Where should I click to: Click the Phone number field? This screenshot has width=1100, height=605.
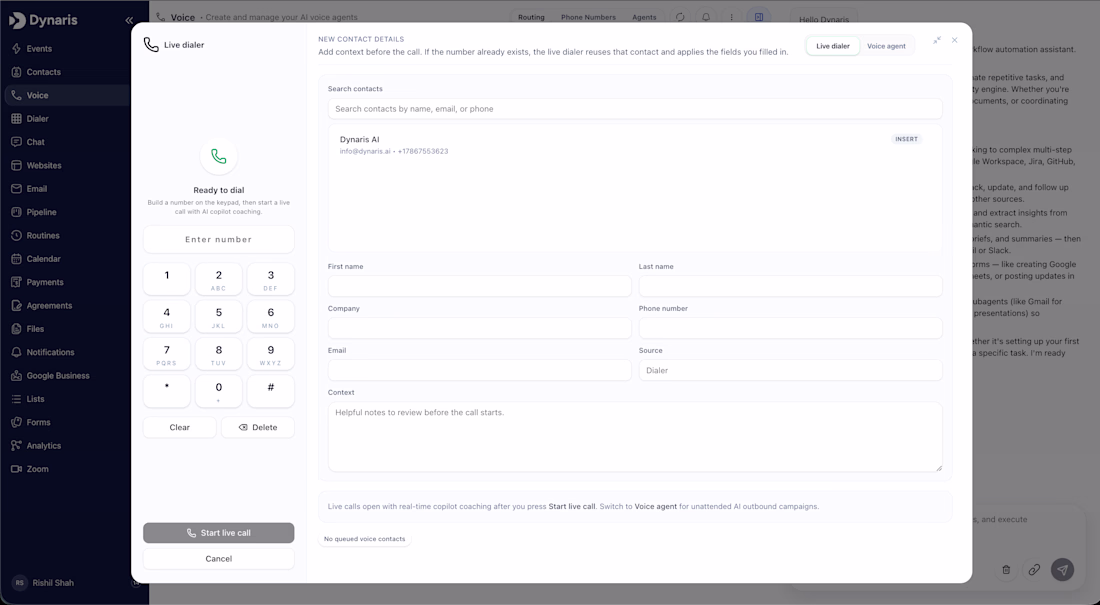pyautogui.click(x=791, y=328)
